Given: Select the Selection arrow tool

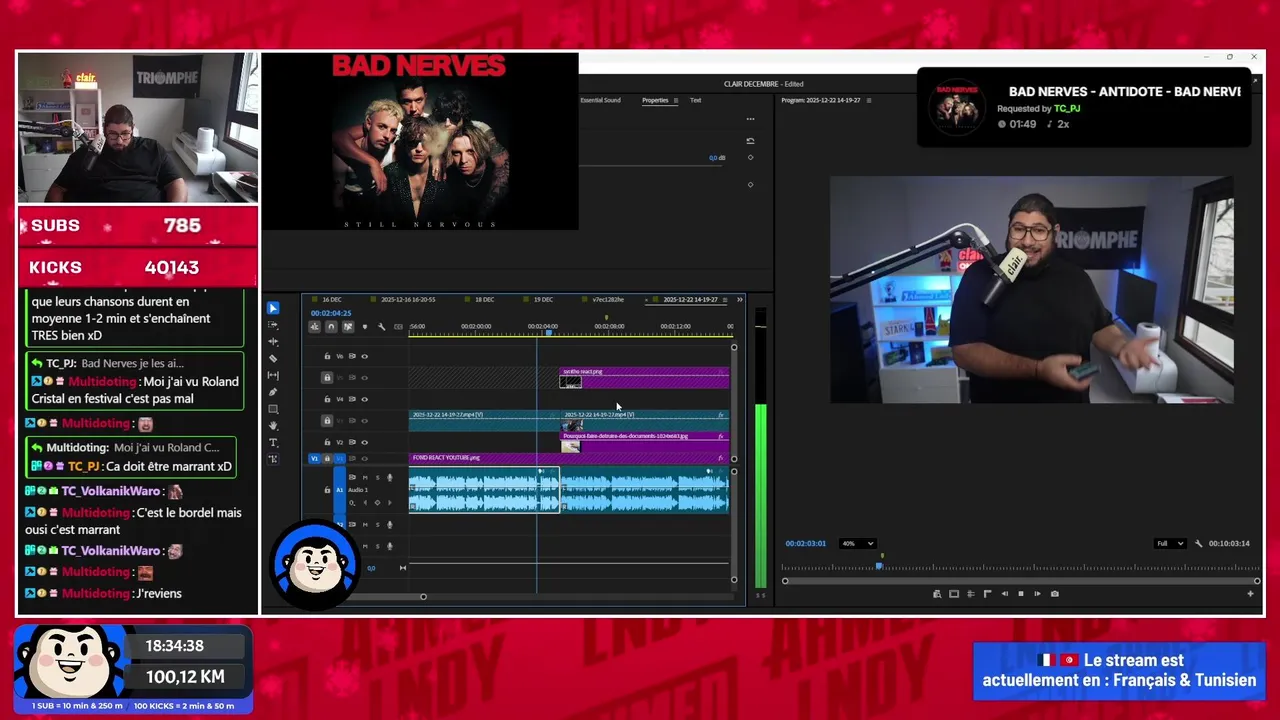Looking at the screenshot, I should pyautogui.click(x=273, y=308).
